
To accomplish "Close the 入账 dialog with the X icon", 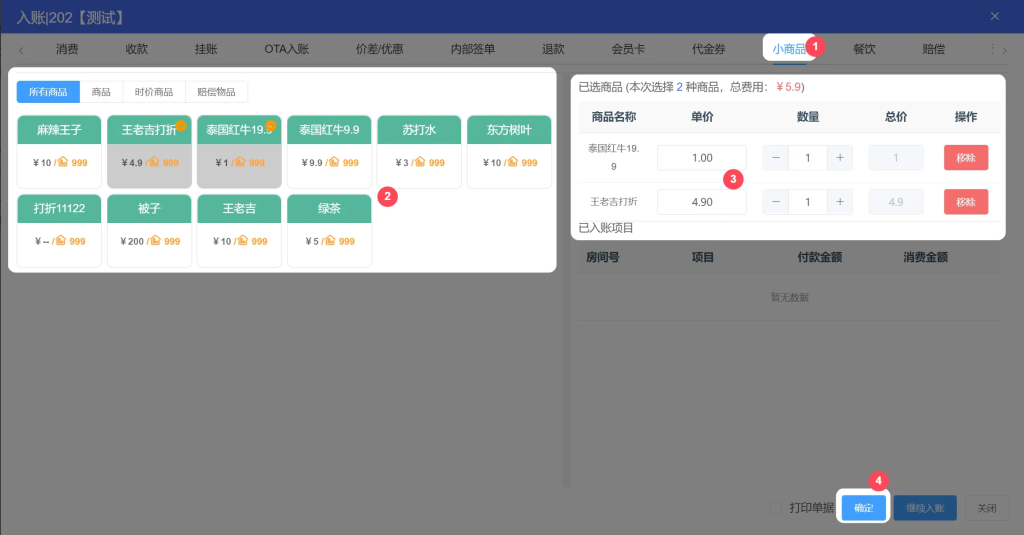I will click(x=994, y=16).
